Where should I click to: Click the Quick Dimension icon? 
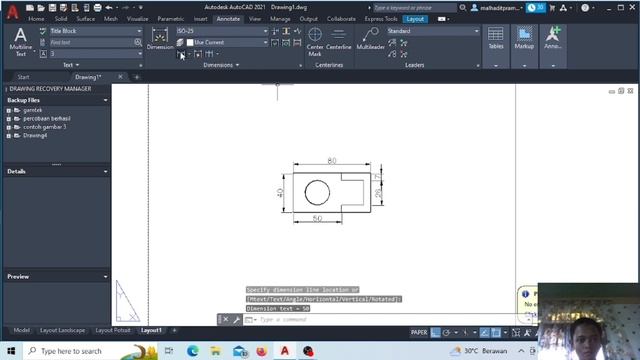click(198, 54)
